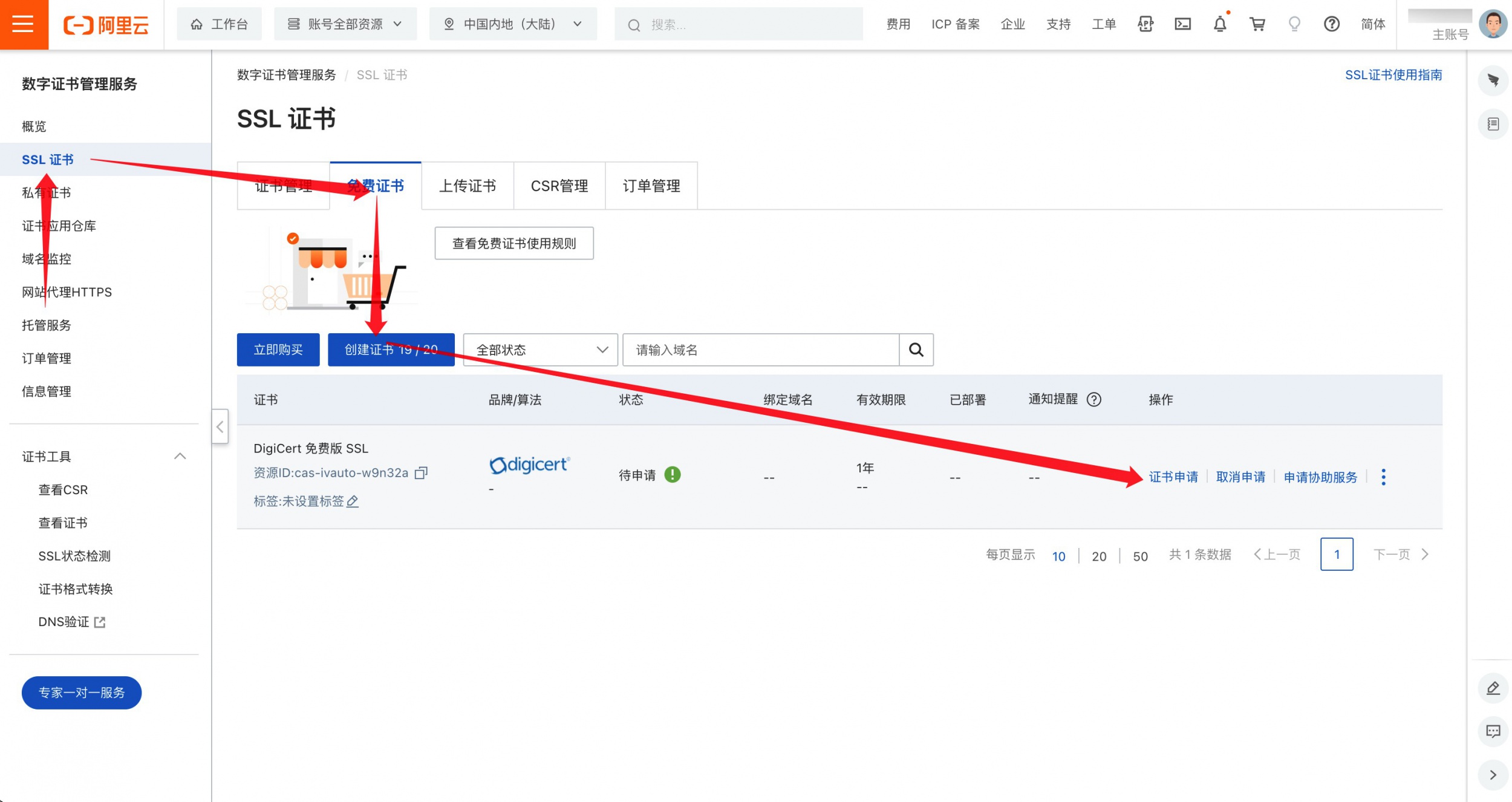This screenshot has width=1512, height=802.
Task: Show the notification reminder help tooltip
Action: 1093,400
